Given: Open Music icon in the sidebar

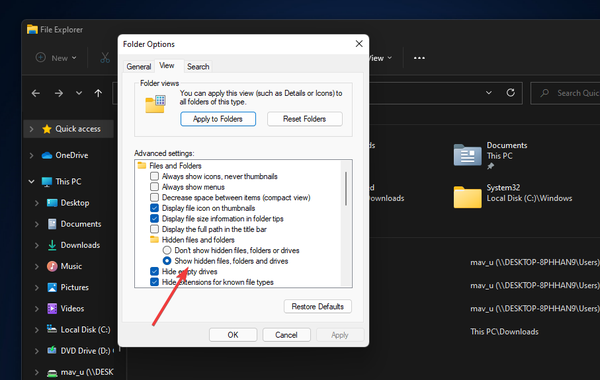Looking at the screenshot, I should pyautogui.click(x=52, y=266).
